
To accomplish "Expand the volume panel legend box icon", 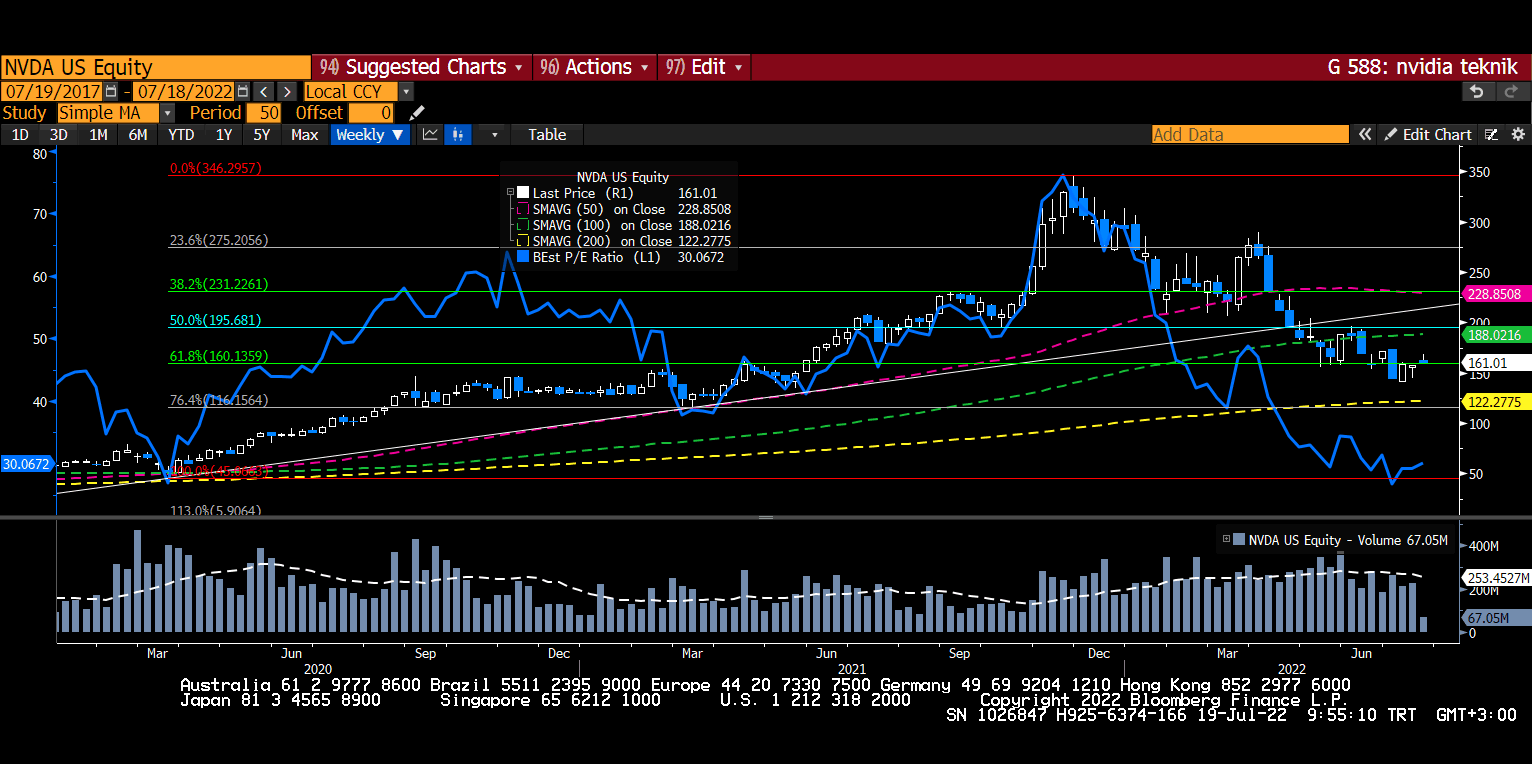I will click(1226, 540).
